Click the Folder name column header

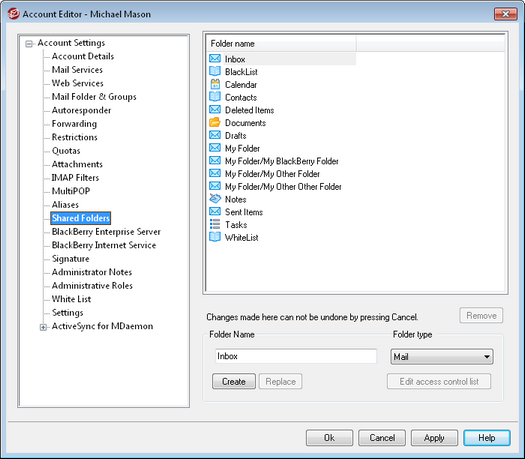click(x=282, y=44)
